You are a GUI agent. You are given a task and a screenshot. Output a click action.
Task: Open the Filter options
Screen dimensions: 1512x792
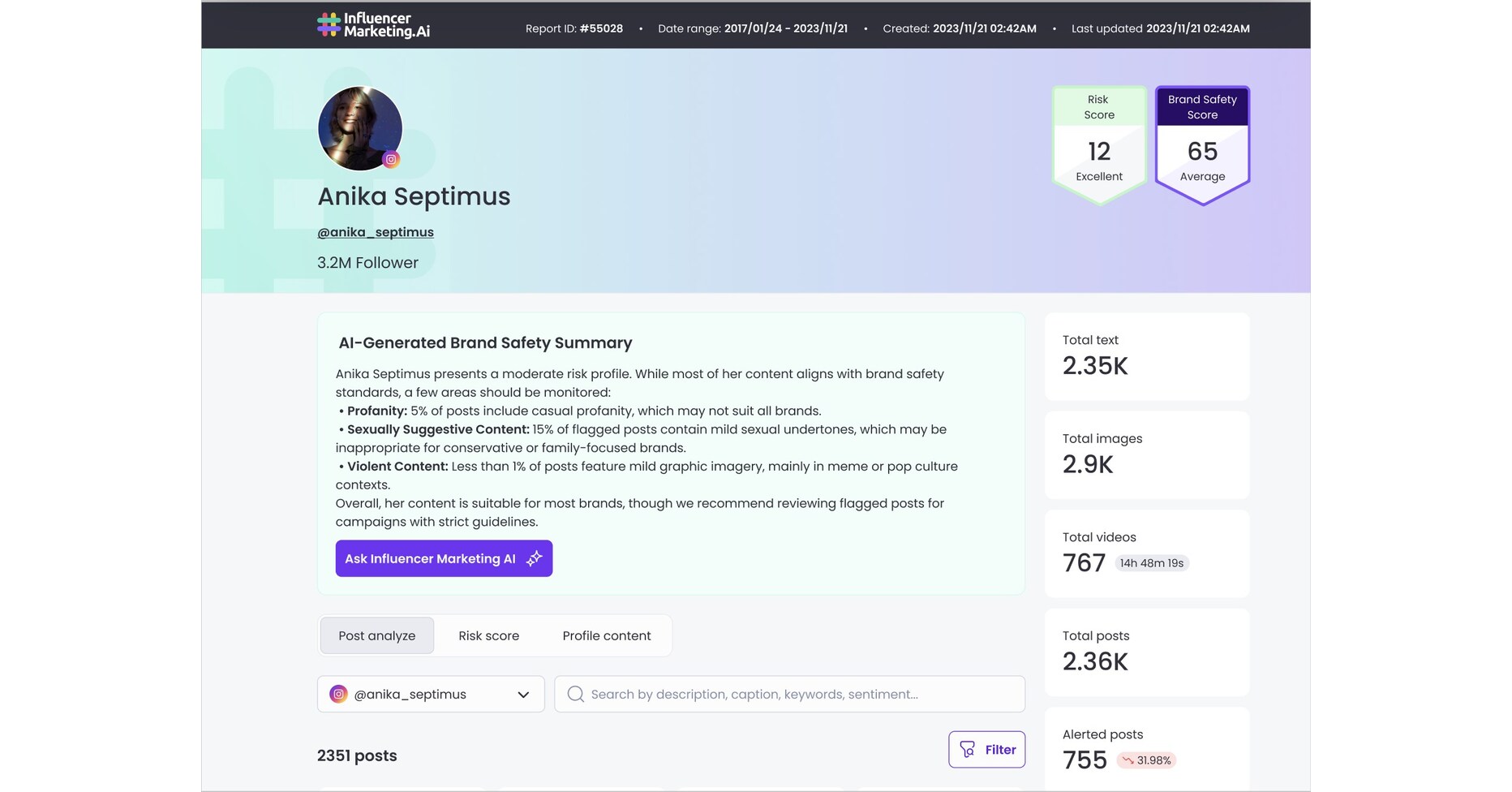tap(986, 750)
